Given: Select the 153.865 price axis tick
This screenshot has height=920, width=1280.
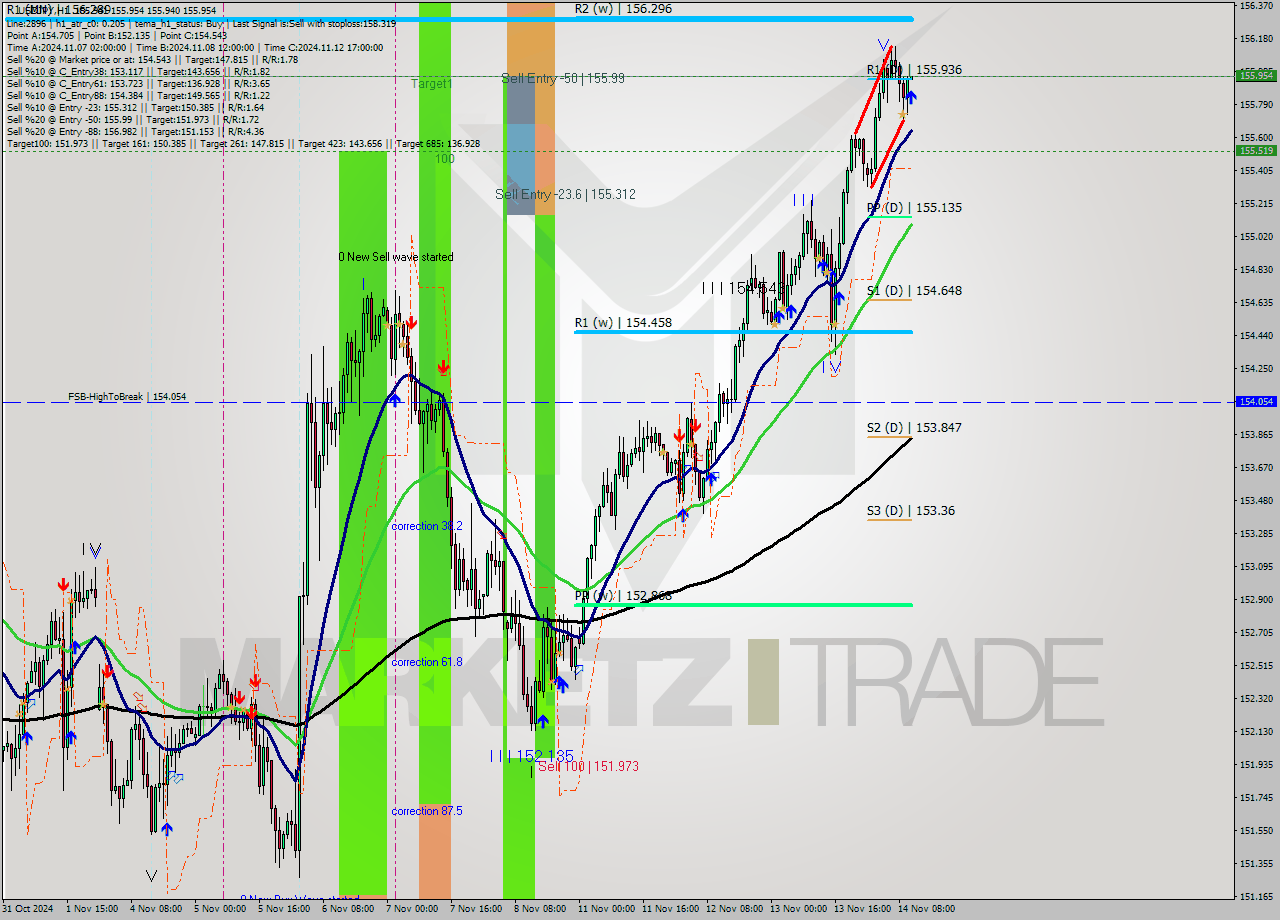Looking at the screenshot, I should tap(1256, 435).
